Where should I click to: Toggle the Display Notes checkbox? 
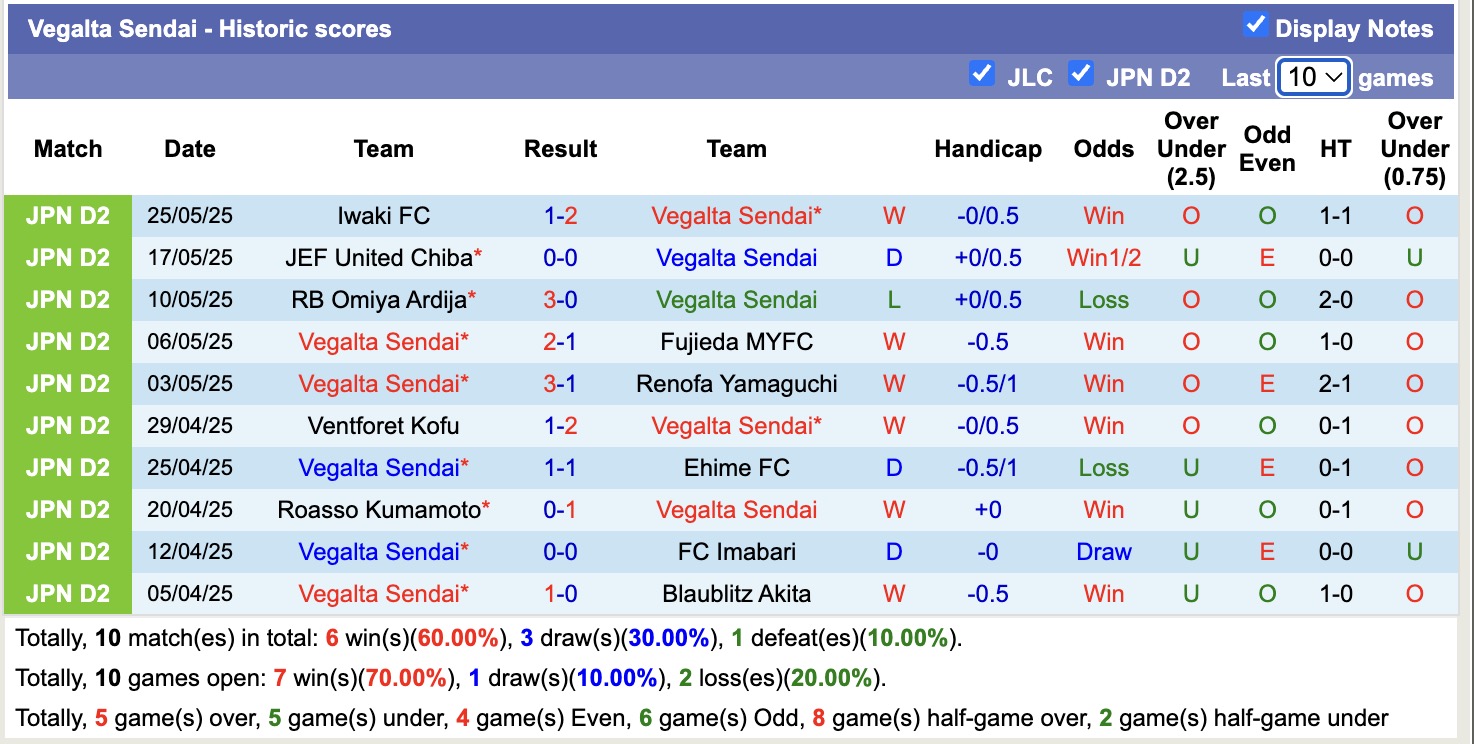tap(1255, 26)
